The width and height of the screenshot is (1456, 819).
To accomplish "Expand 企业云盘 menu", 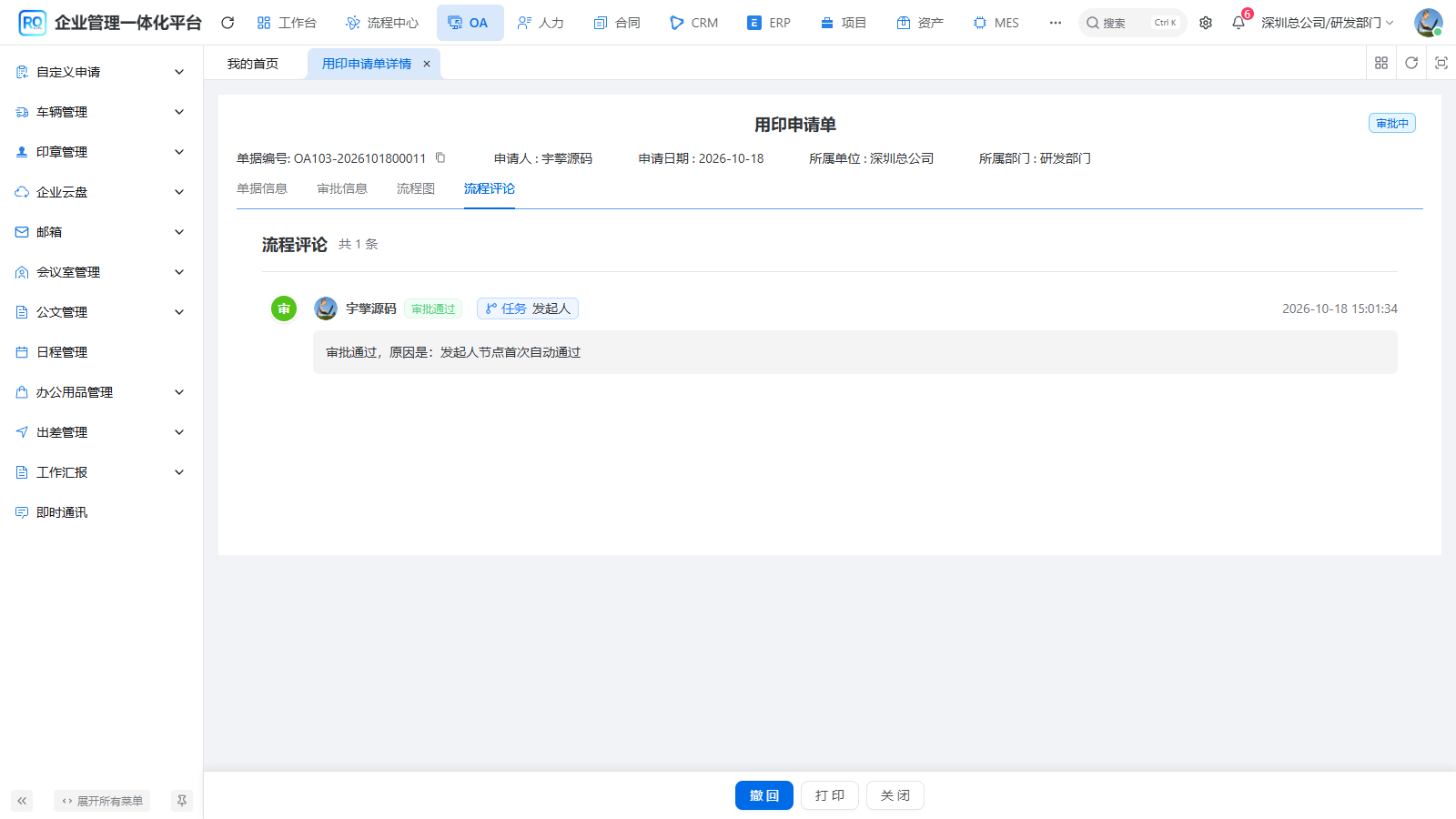I will 101,192.
